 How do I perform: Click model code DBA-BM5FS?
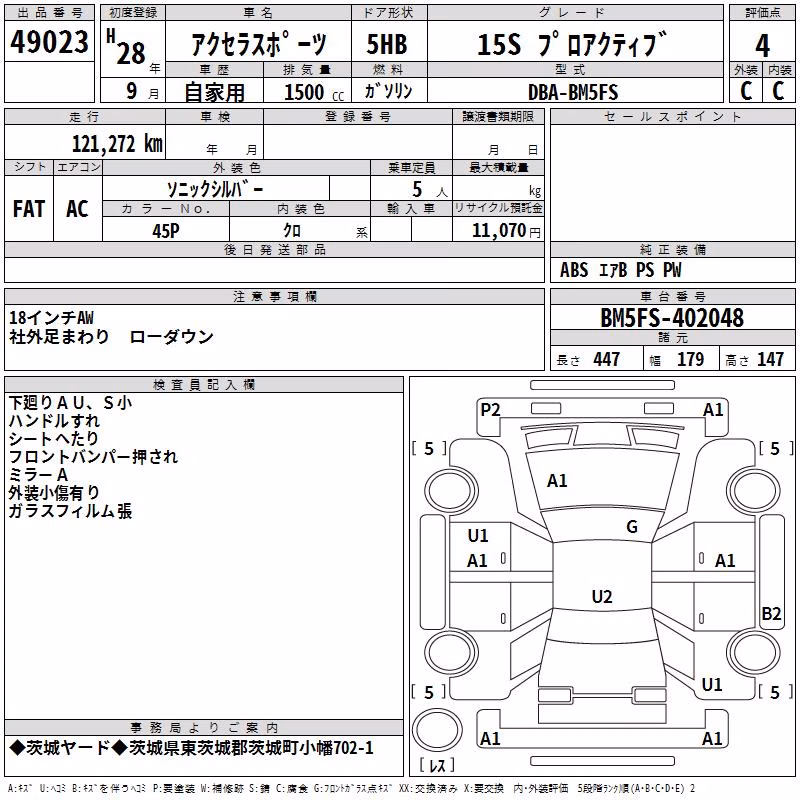click(x=573, y=92)
